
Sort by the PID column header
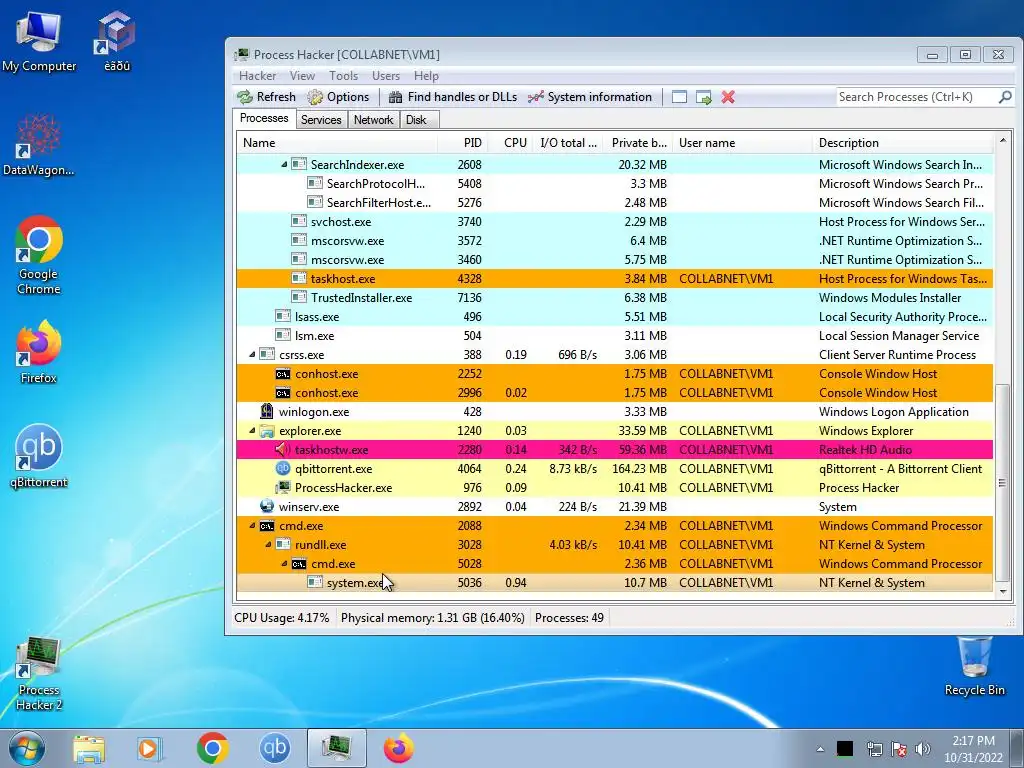pos(464,142)
